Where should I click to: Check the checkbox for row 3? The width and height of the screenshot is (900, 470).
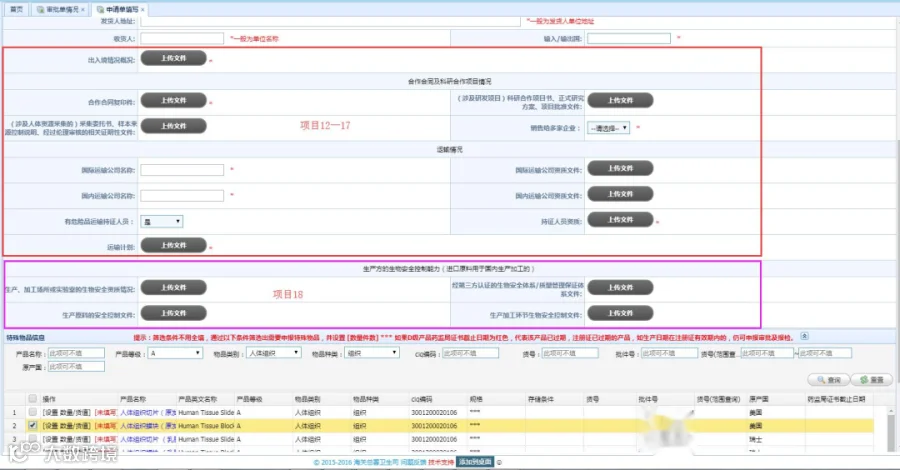[x=33, y=438]
